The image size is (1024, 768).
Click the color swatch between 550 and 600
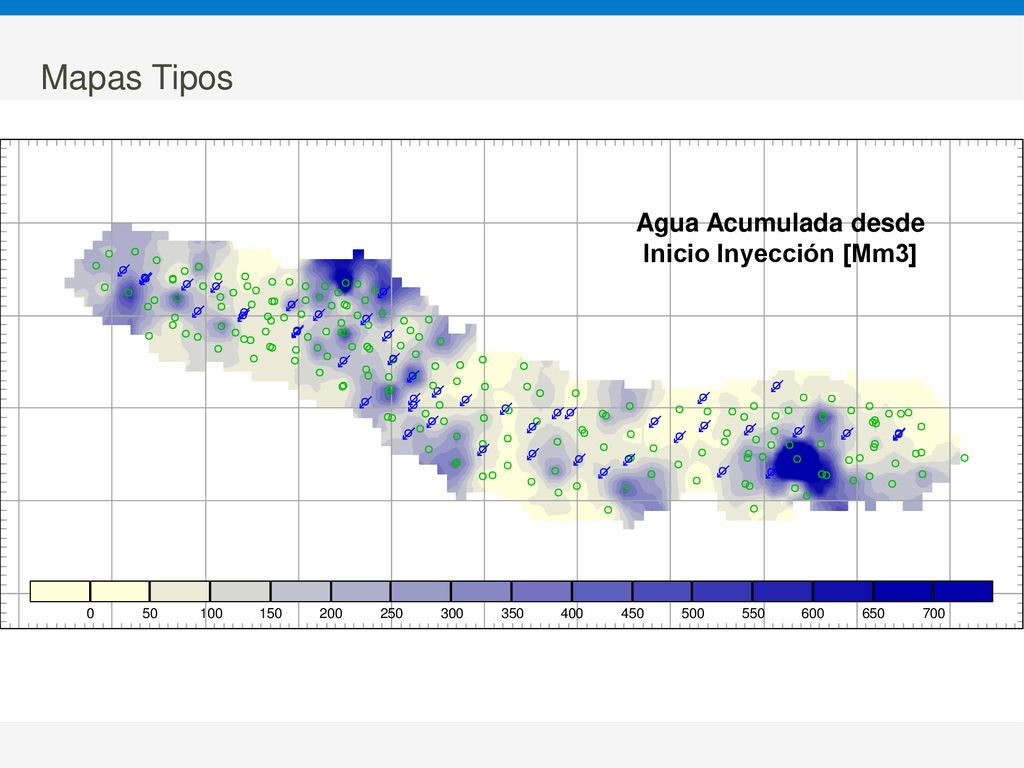[782, 591]
